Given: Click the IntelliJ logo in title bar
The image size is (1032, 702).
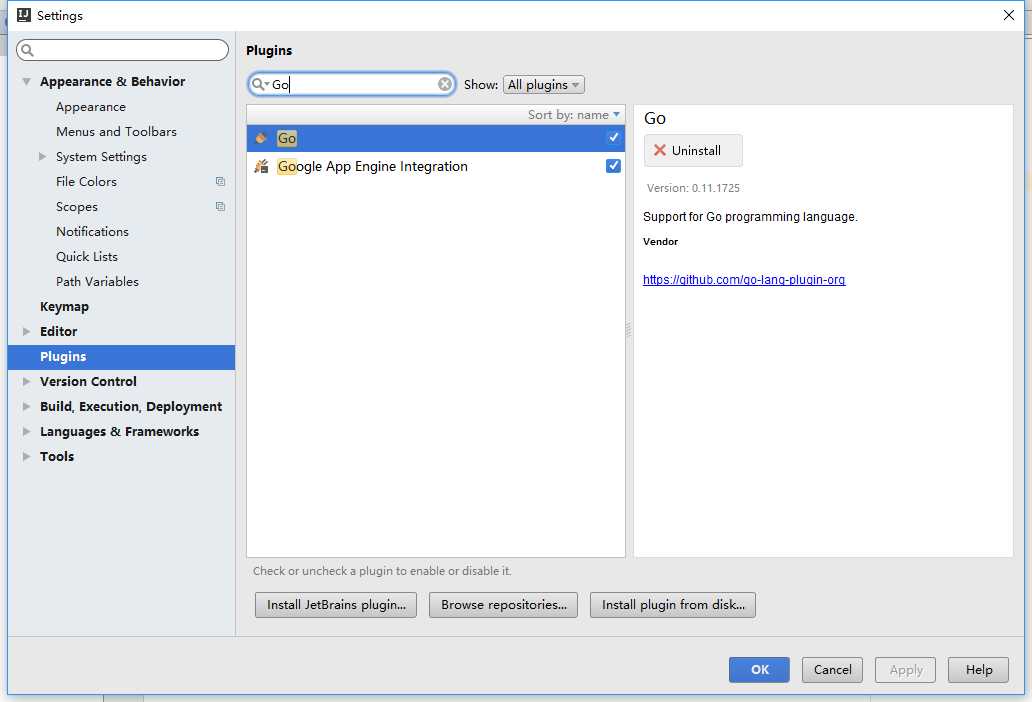Looking at the screenshot, I should click(x=24, y=15).
